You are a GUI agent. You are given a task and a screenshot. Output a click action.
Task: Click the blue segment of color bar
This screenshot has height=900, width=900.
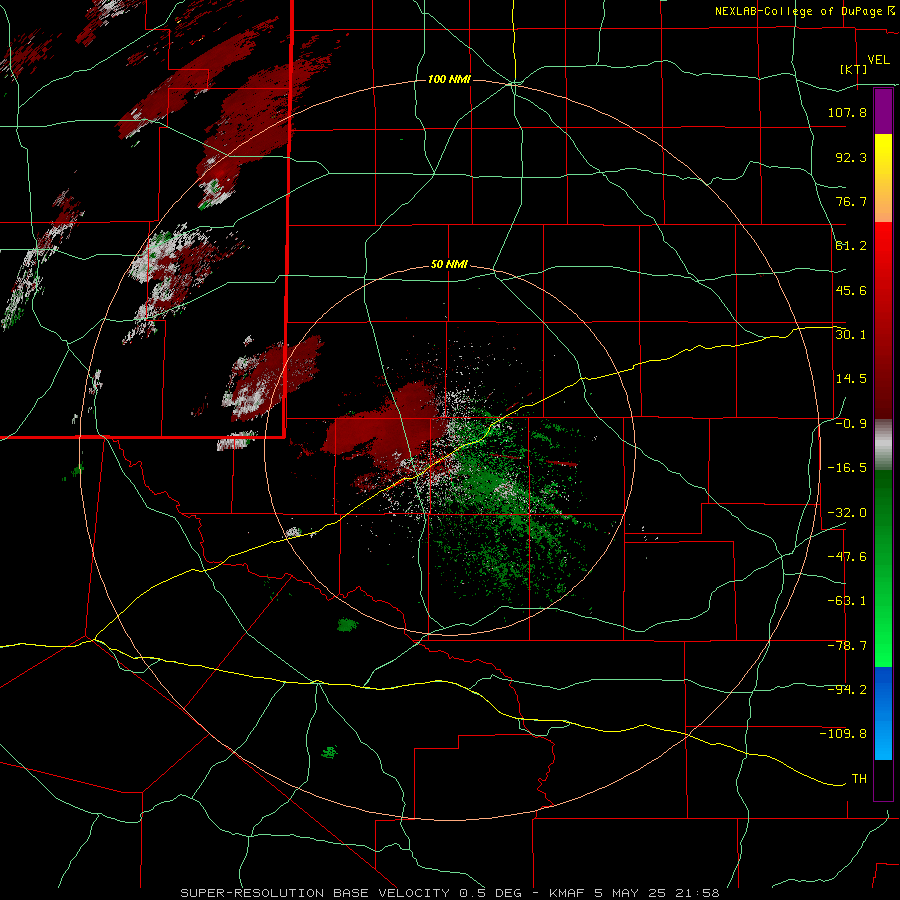click(x=883, y=713)
